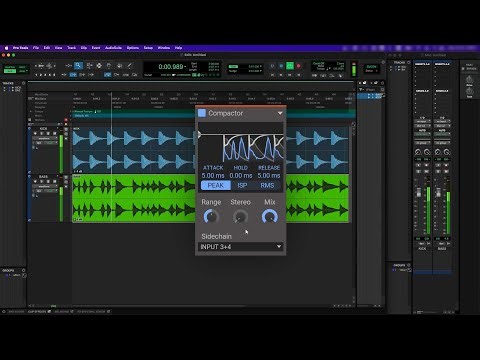Select the Trimmer tool icon

89,66
